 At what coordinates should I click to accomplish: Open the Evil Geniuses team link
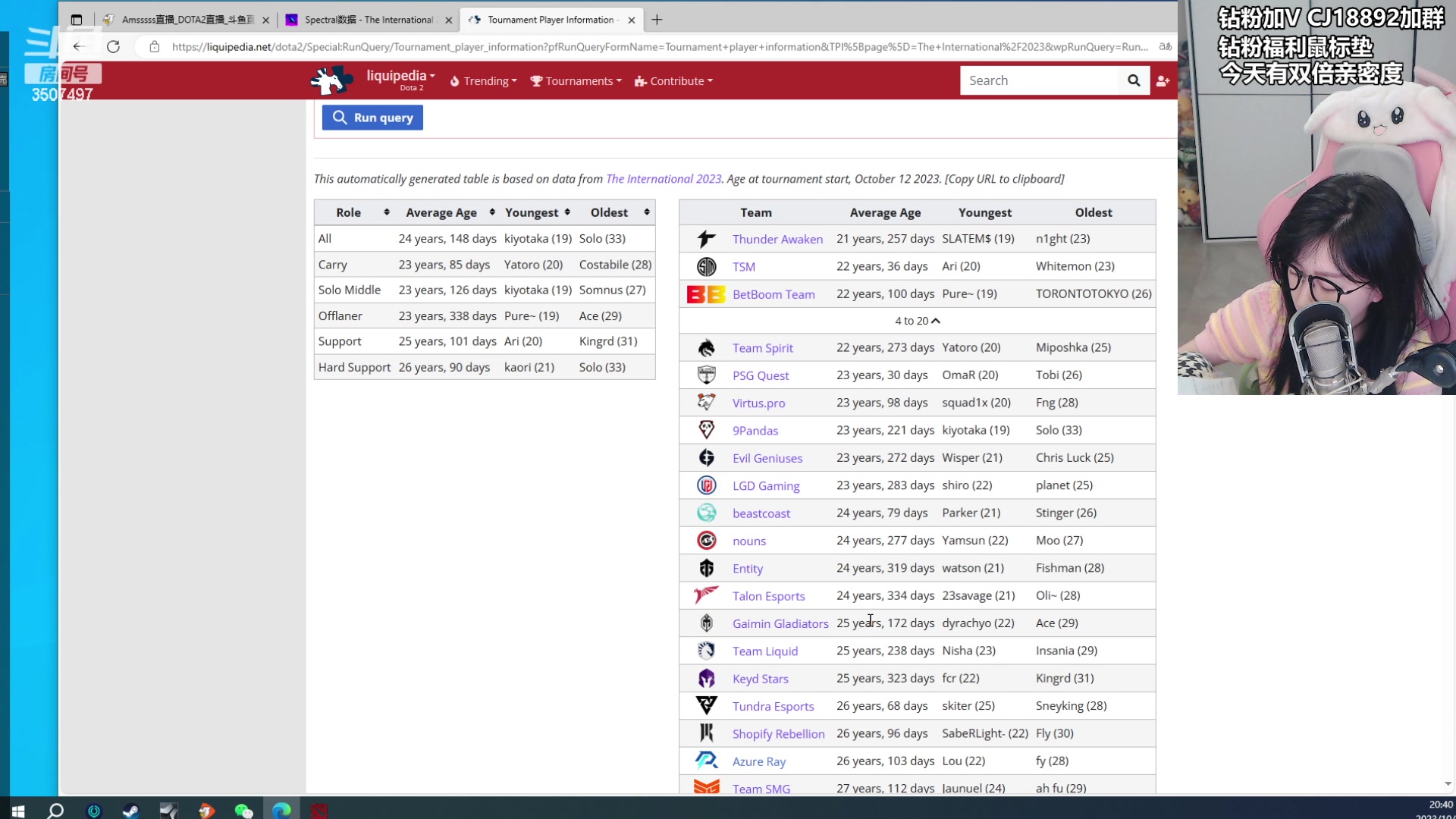coord(767,458)
